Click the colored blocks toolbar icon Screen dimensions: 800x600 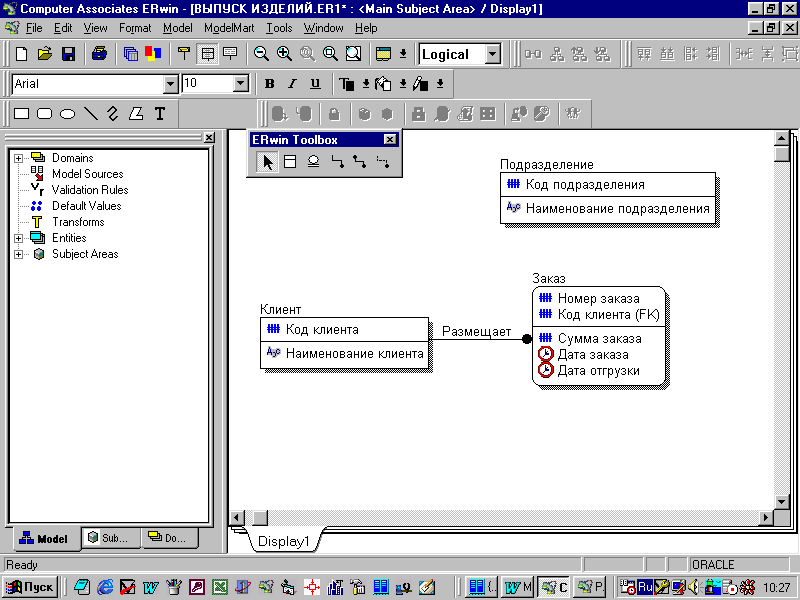coord(153,54)
